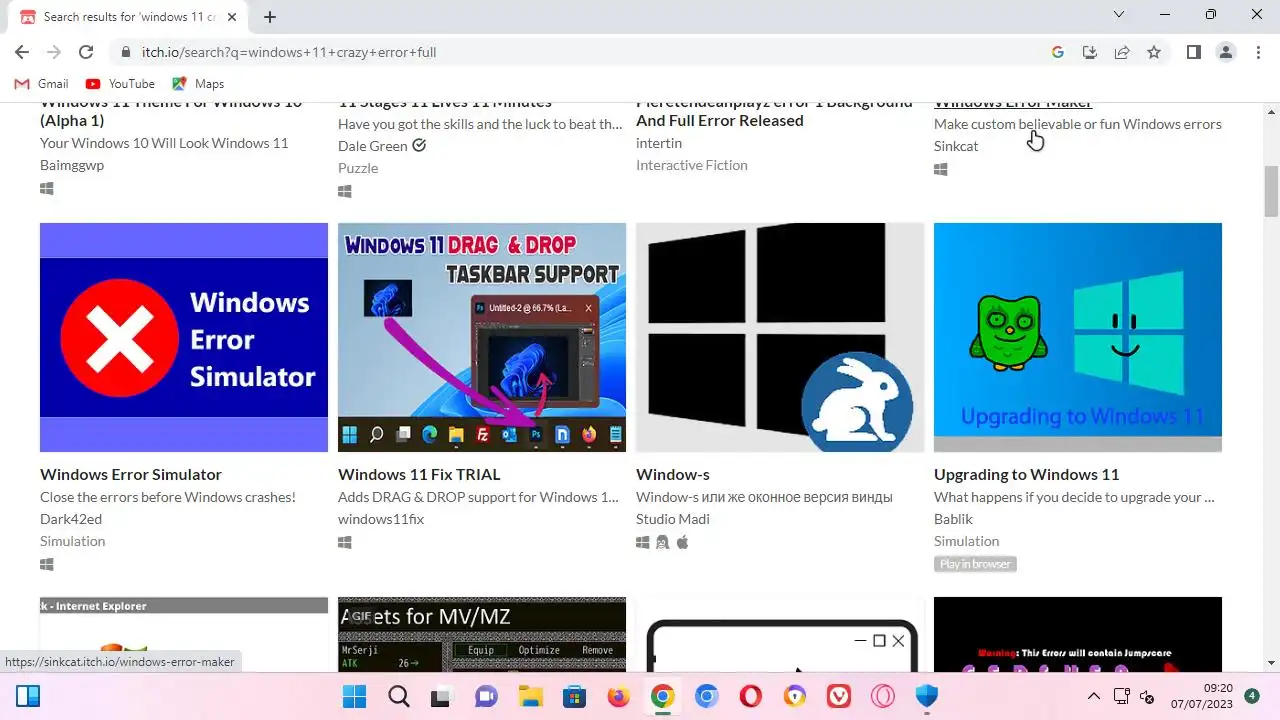Screen dimensions: 1280x720
Task: Open Windows Error Simulator thumbnail
Action: pos(184,337)
